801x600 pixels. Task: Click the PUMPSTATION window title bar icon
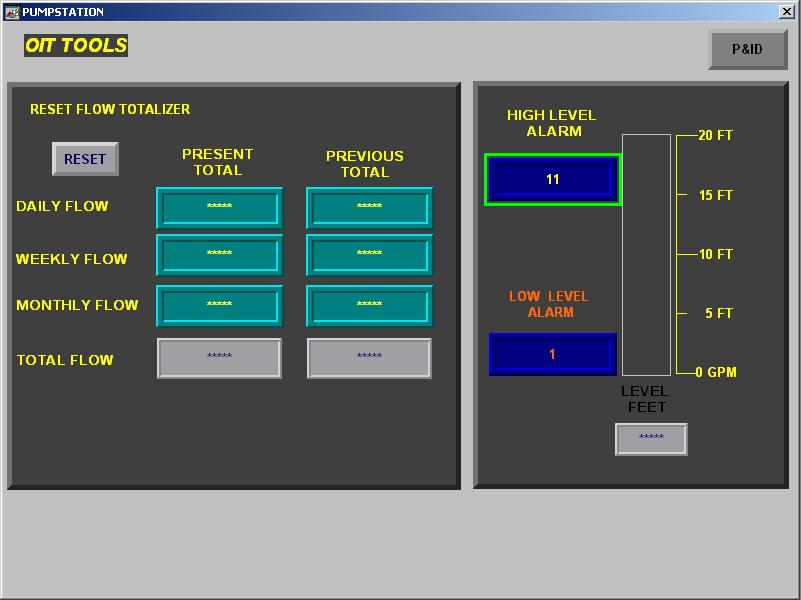click(12, 12)
